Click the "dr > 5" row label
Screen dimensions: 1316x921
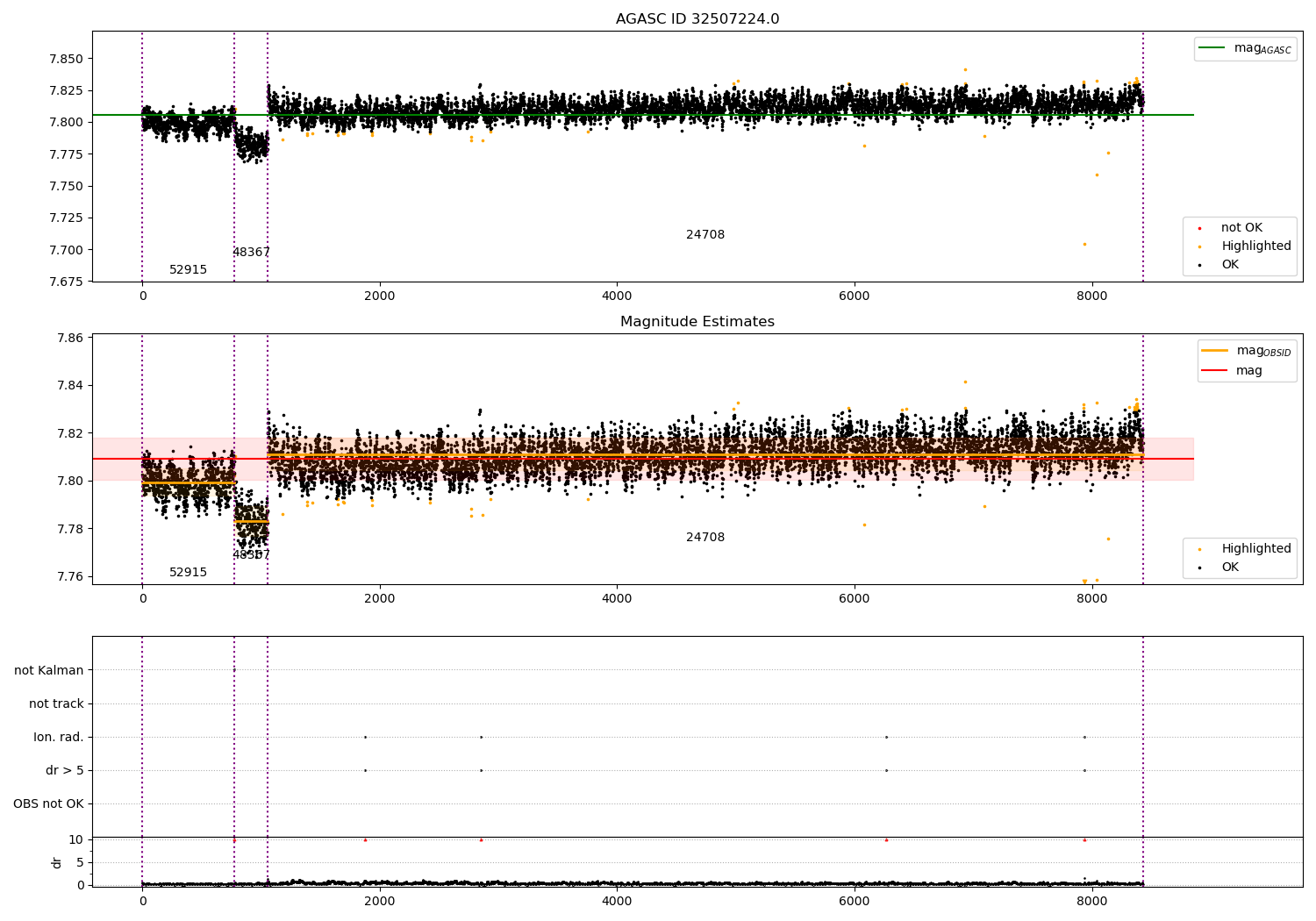pyautogui.click(x=65, y=770)
